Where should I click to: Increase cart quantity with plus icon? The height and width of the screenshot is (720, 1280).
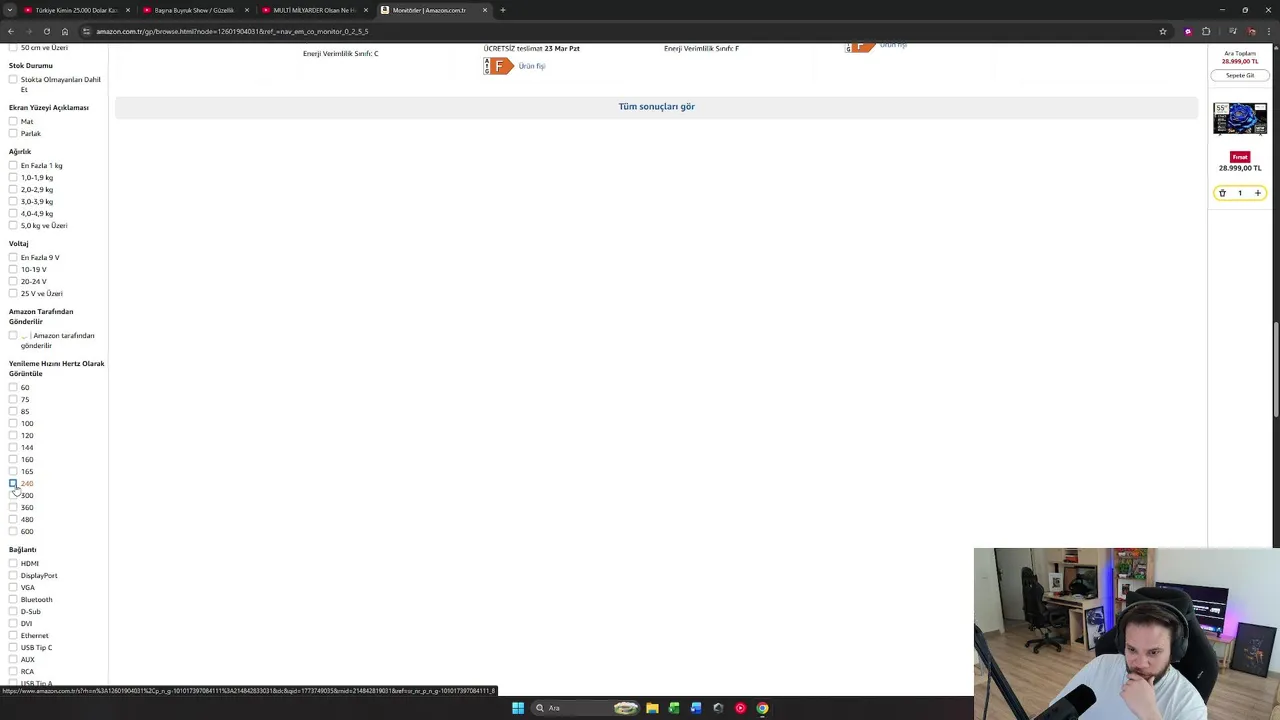pos(1258,193)
